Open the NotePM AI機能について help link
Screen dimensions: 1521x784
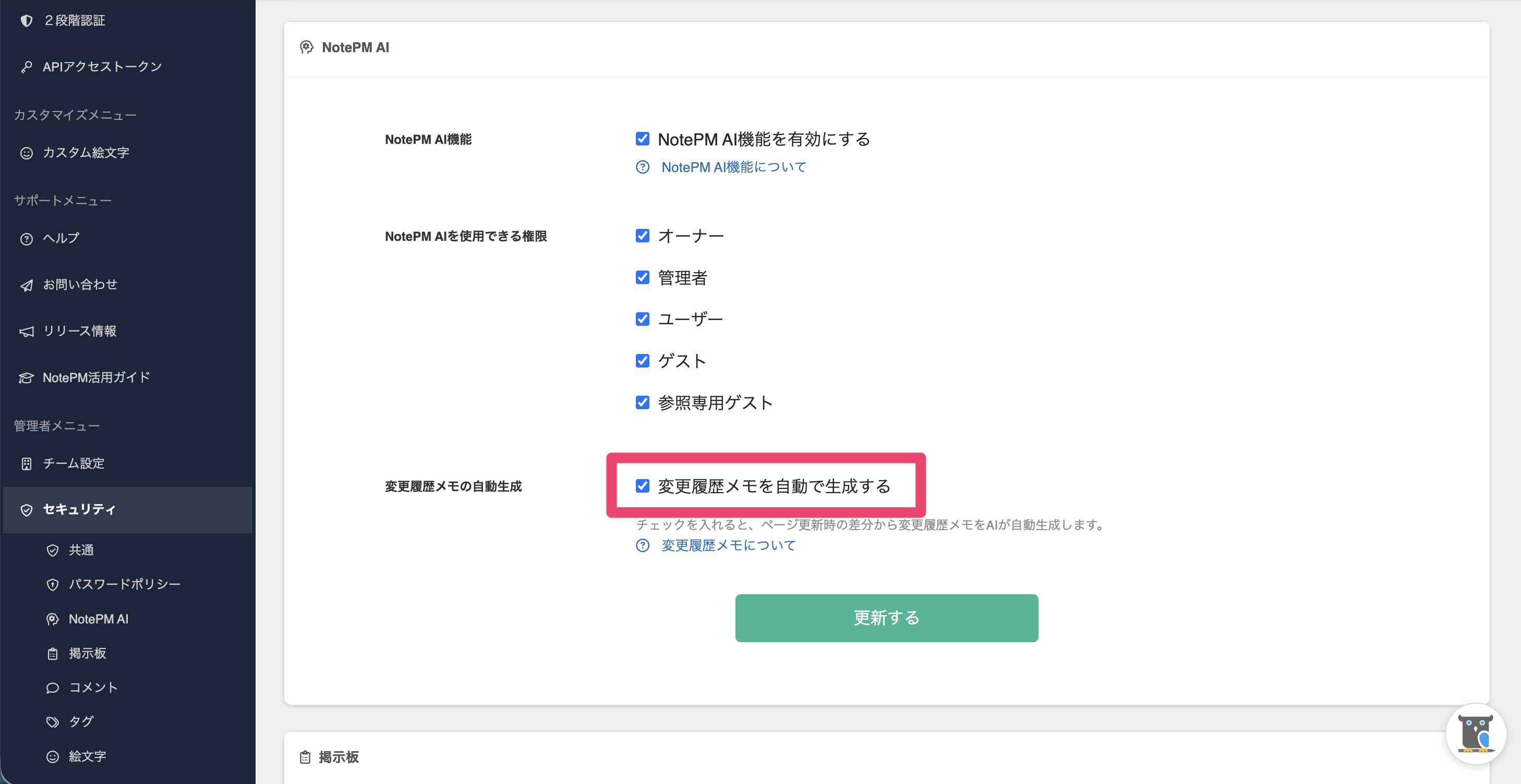[733, 167]
